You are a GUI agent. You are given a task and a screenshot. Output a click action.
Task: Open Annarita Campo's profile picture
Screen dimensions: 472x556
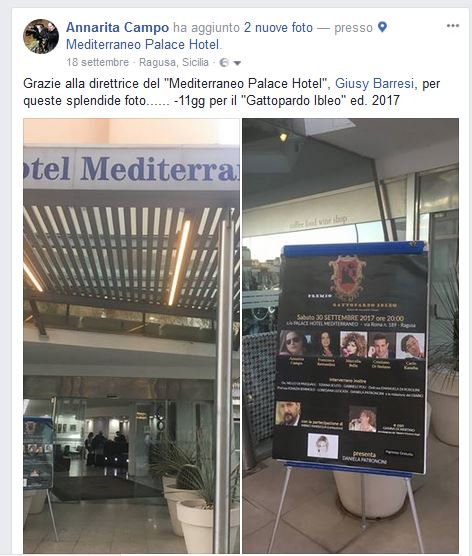click(x=41, y=36)
